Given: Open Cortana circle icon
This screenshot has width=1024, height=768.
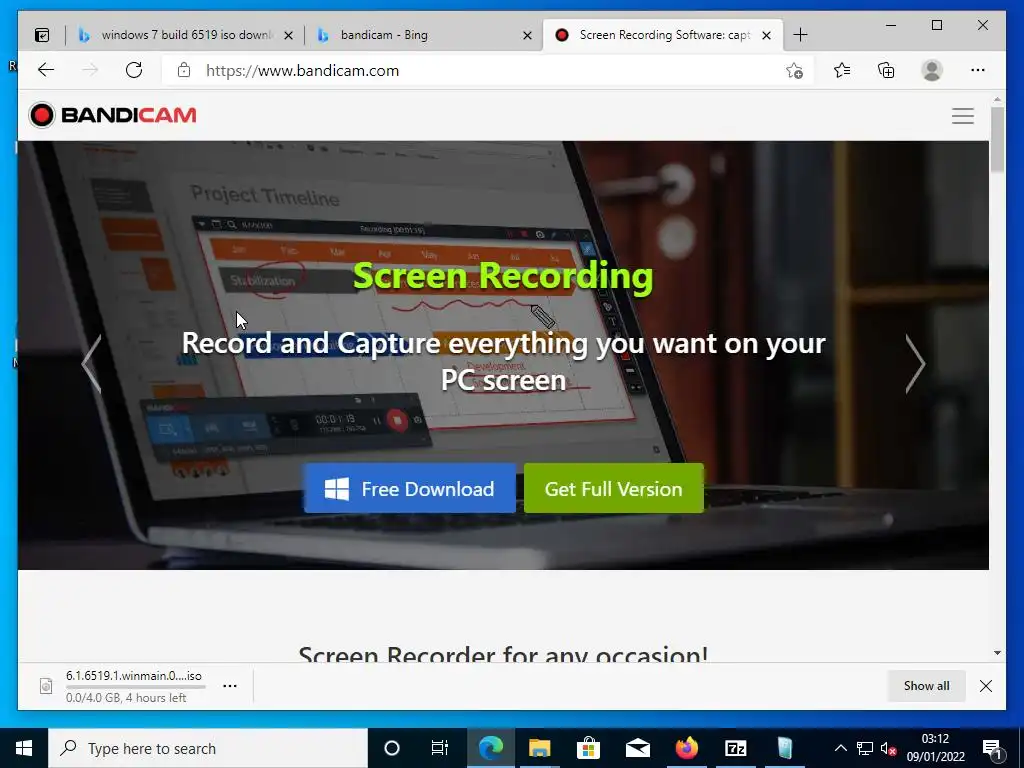Looking at the screenshot, I should (x=392, y=748).
